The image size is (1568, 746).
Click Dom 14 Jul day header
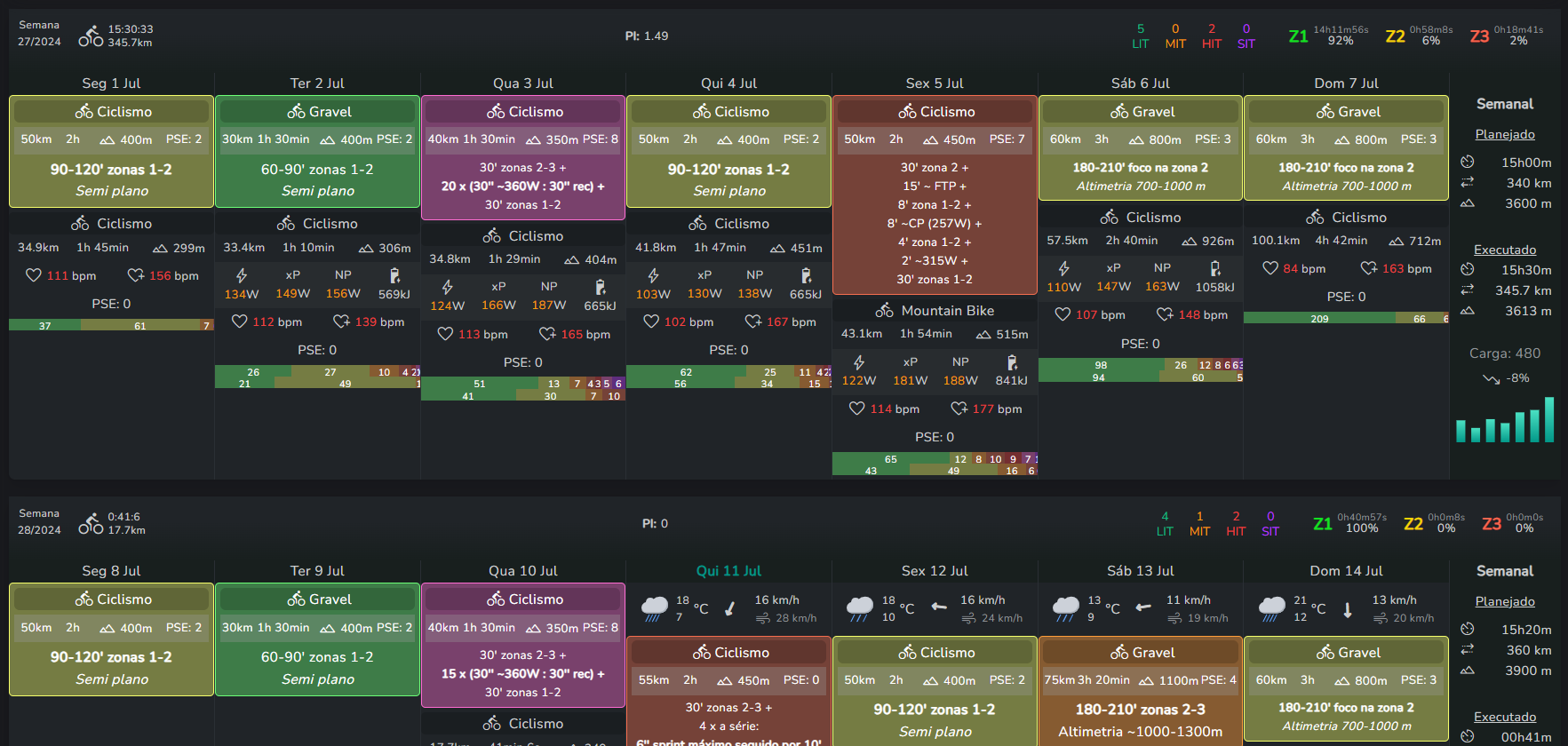(x=1346, y=570)
